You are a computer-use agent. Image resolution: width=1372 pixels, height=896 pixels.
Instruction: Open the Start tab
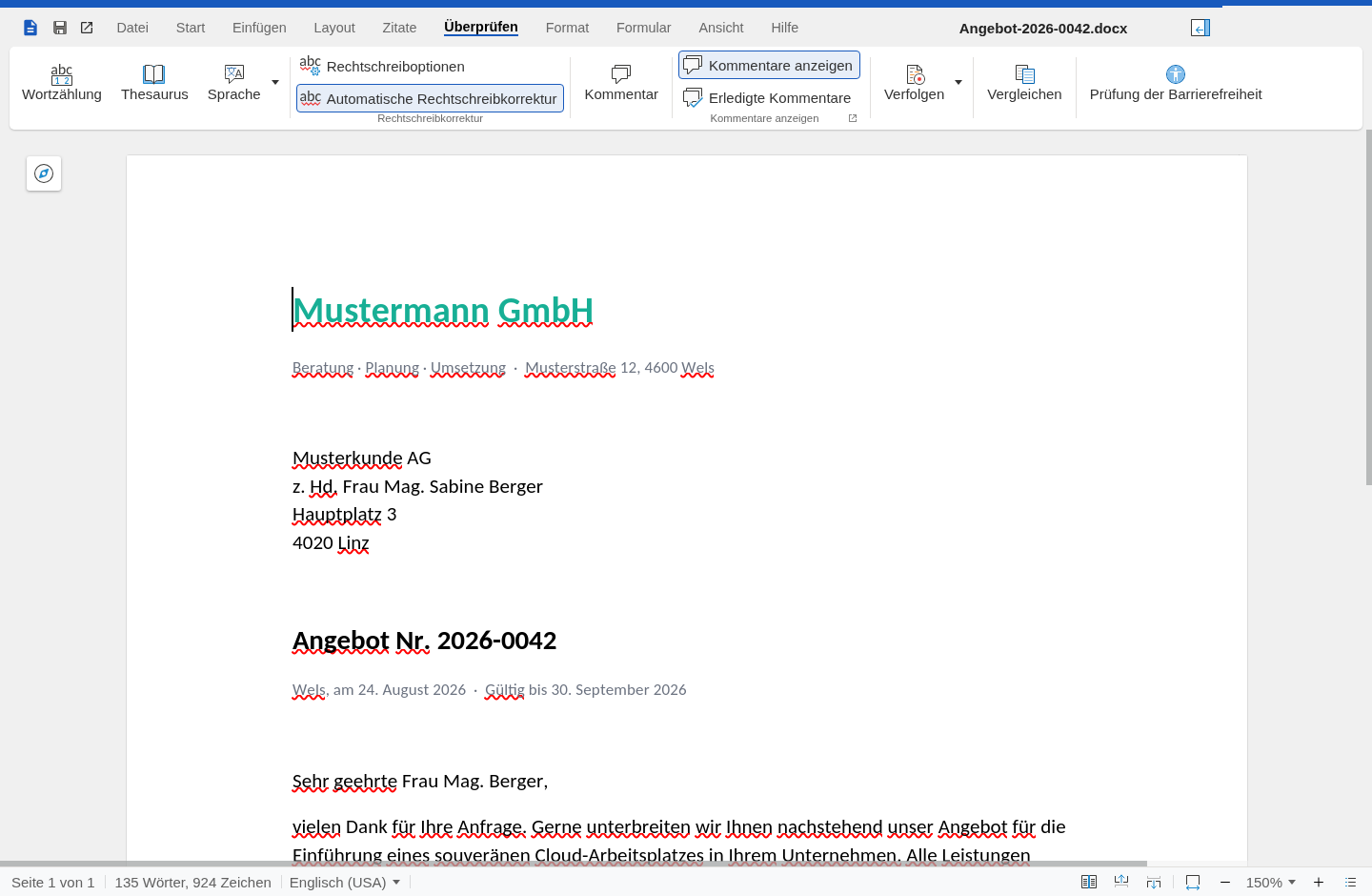191,28
